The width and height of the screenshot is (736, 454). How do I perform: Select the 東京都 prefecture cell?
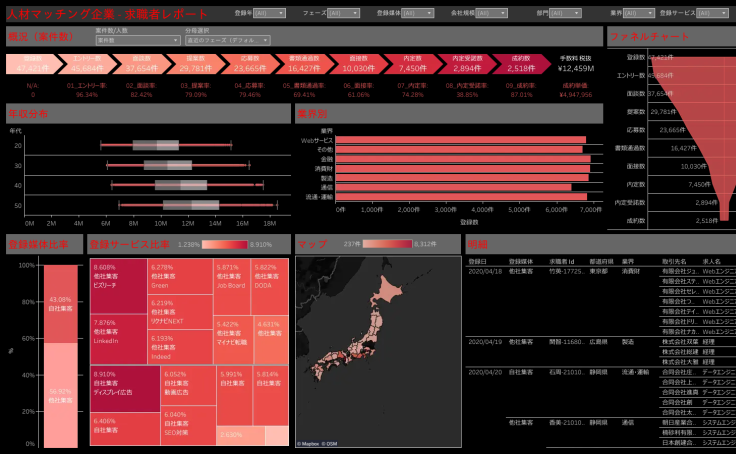pos(599,271)
